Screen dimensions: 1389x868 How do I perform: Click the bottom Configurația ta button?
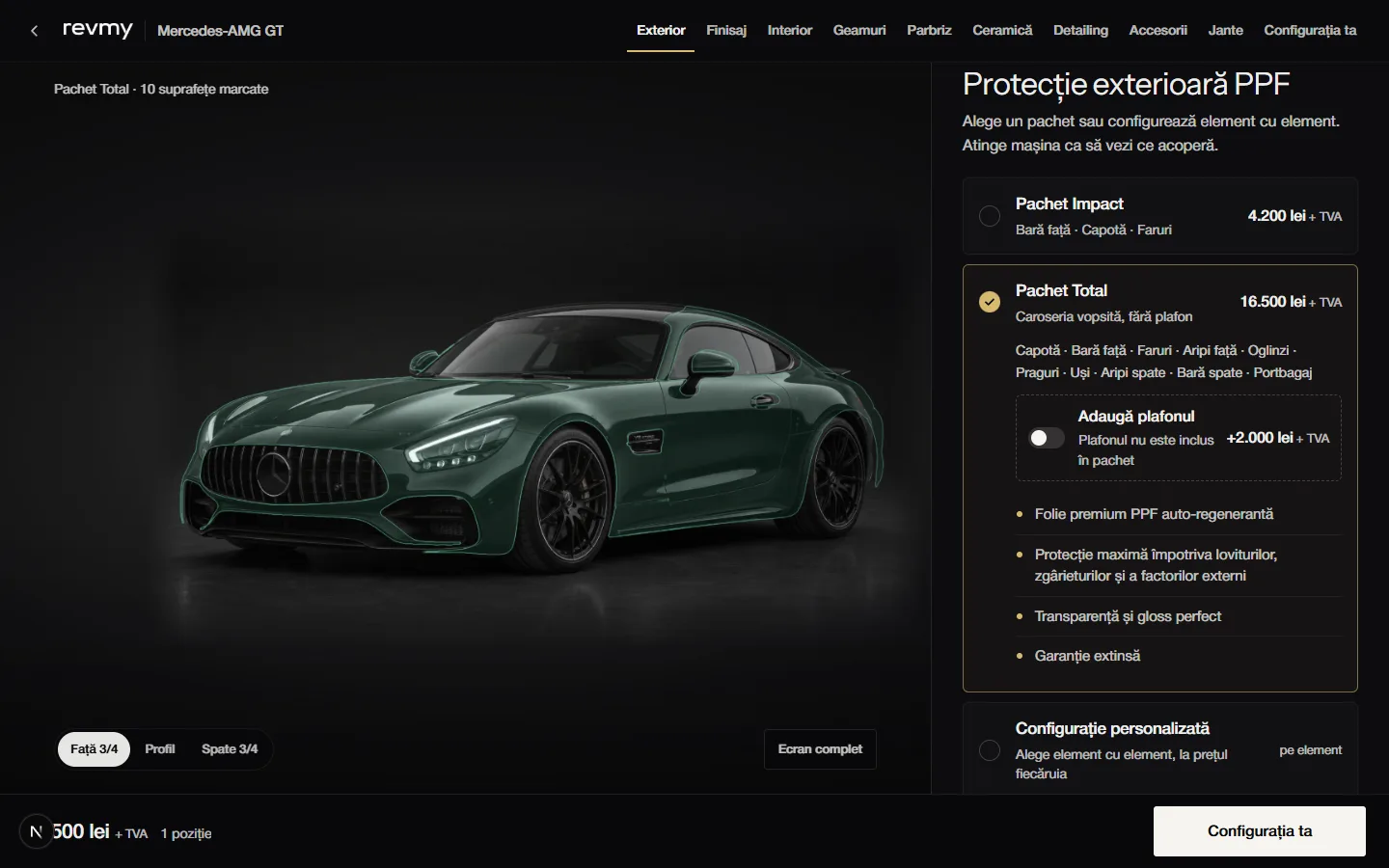click(1260, 831)
